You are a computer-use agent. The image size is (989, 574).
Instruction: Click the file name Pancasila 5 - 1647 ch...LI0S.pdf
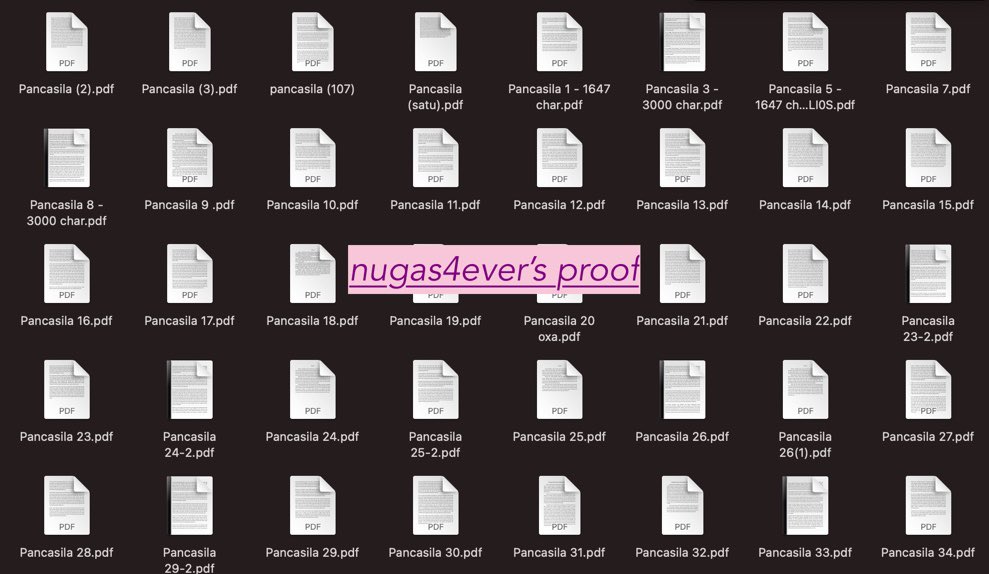(x=805, y=97)
